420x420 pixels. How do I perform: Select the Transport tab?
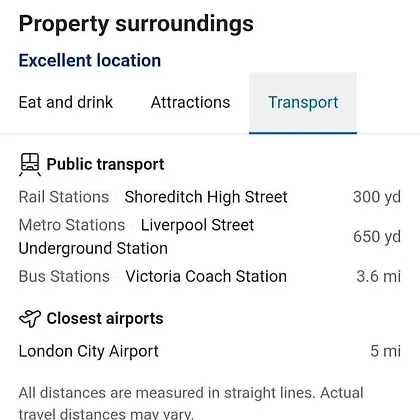pos(303,103)
